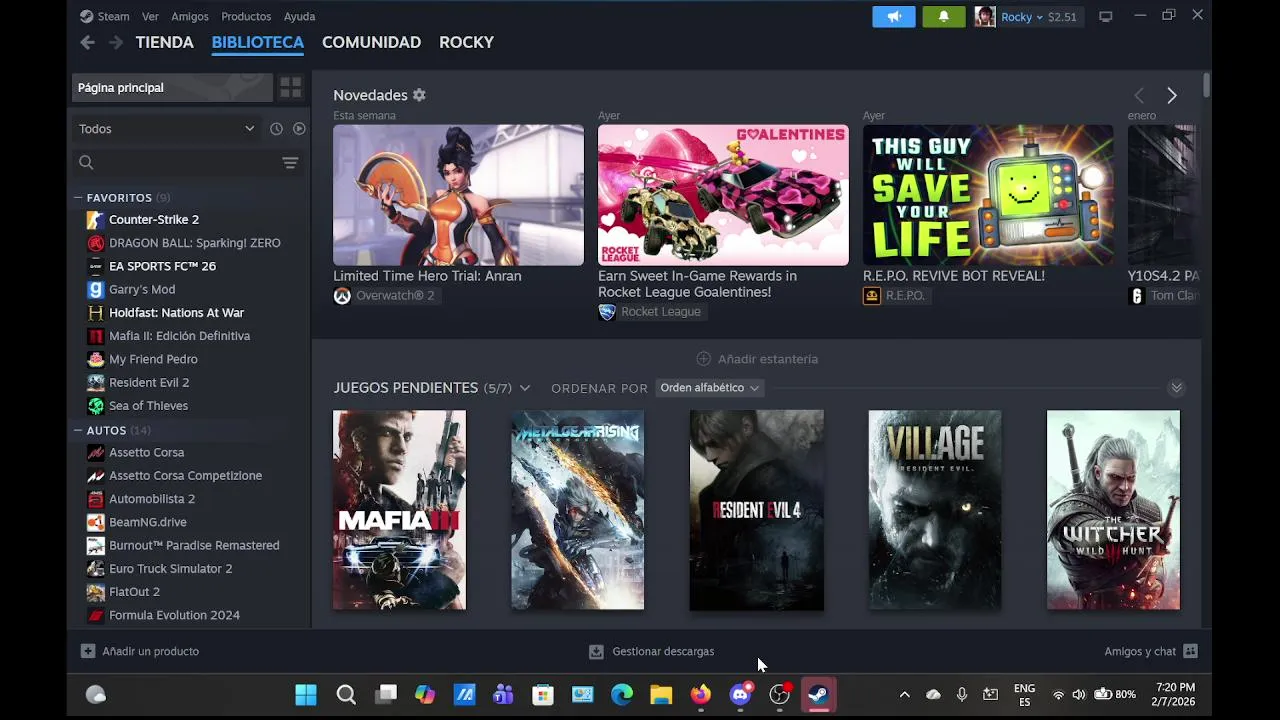Open The Witcher Wild Hunt cover
The height and width of the screenshot is (720, 1280).
1113,510
